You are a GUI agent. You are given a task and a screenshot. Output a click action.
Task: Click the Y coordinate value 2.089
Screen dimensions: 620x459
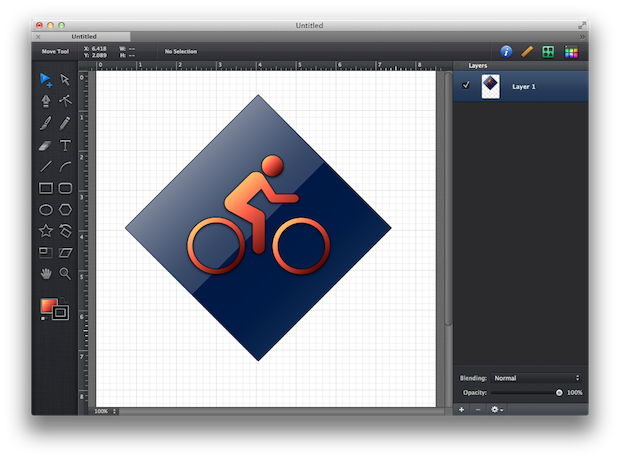(x=99, y=55)
